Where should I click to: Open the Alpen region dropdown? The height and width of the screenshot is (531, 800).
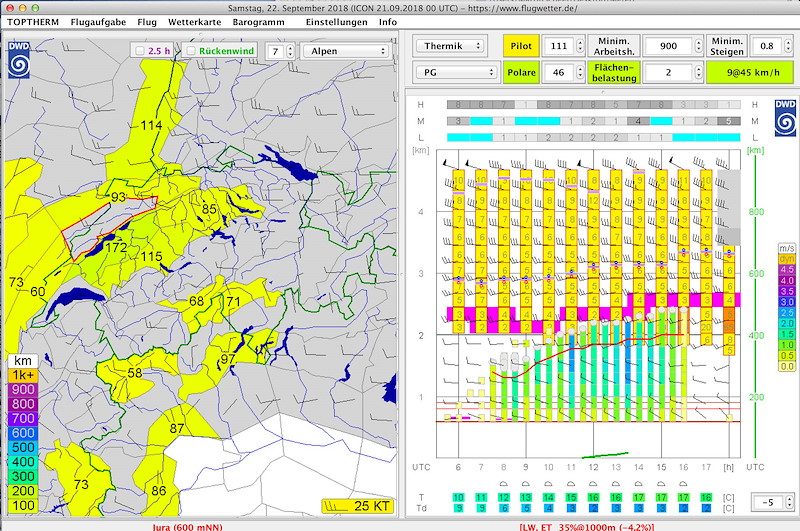pyautogui.click(x=346, y=51)
